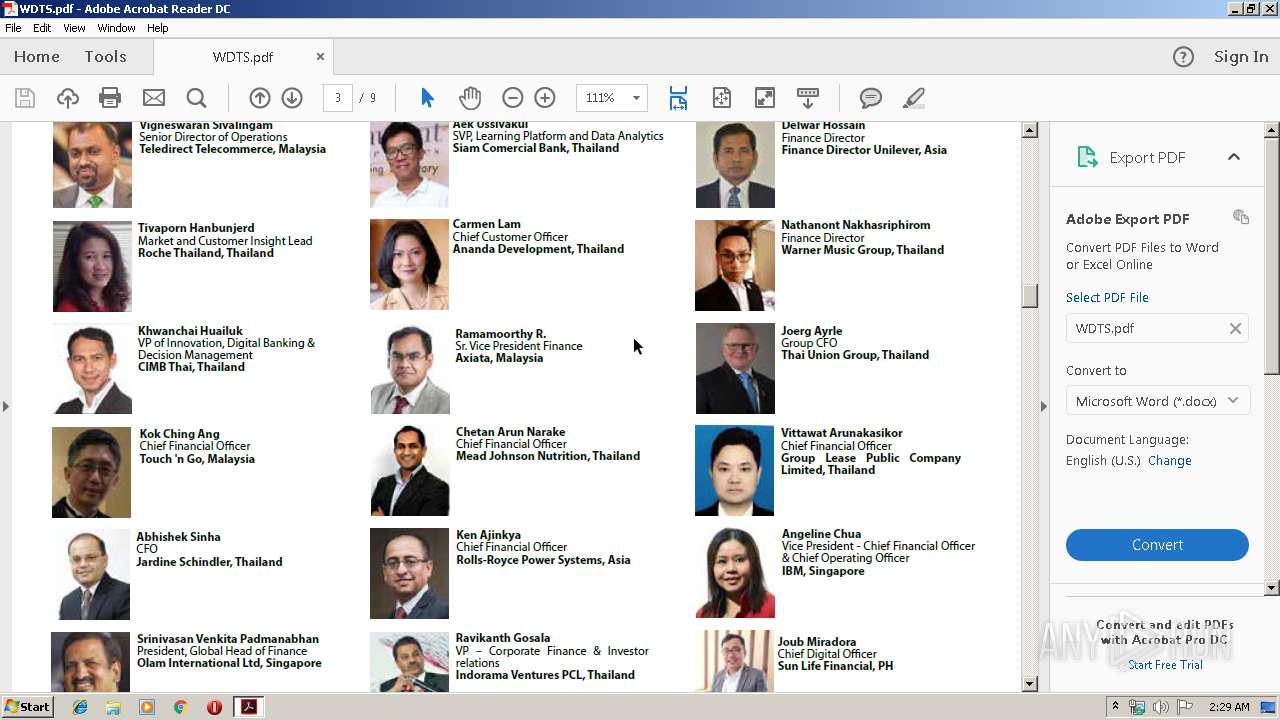Open Internet Explorer from taskbar

pos(80,707)
